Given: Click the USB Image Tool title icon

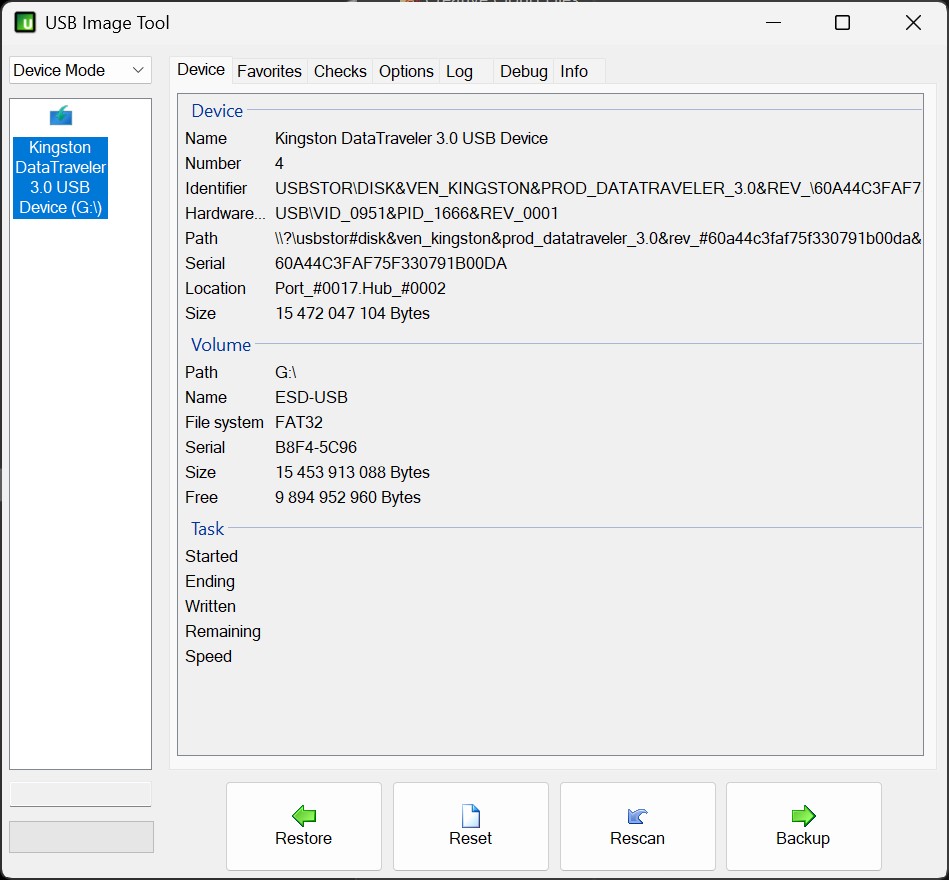Looking at the screenshot, I should point(25,22).
